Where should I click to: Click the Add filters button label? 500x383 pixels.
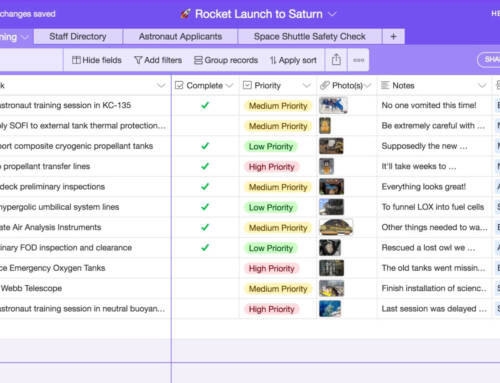point(163,60)
